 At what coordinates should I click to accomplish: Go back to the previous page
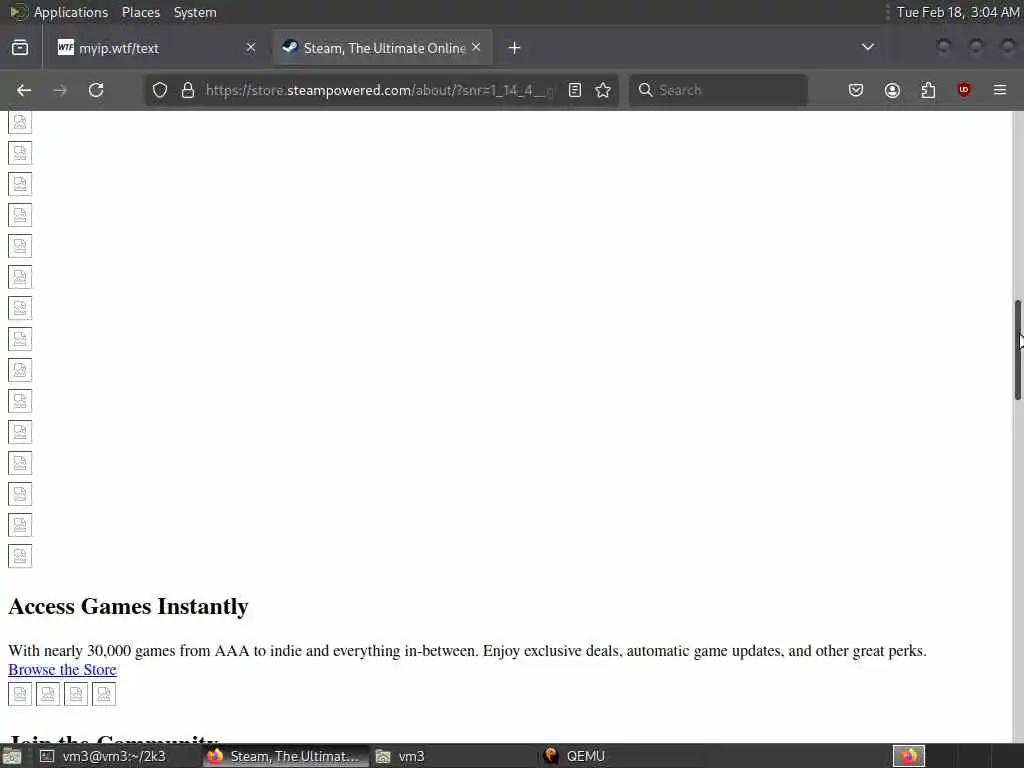pyautogui.click(x=24, y=90)
